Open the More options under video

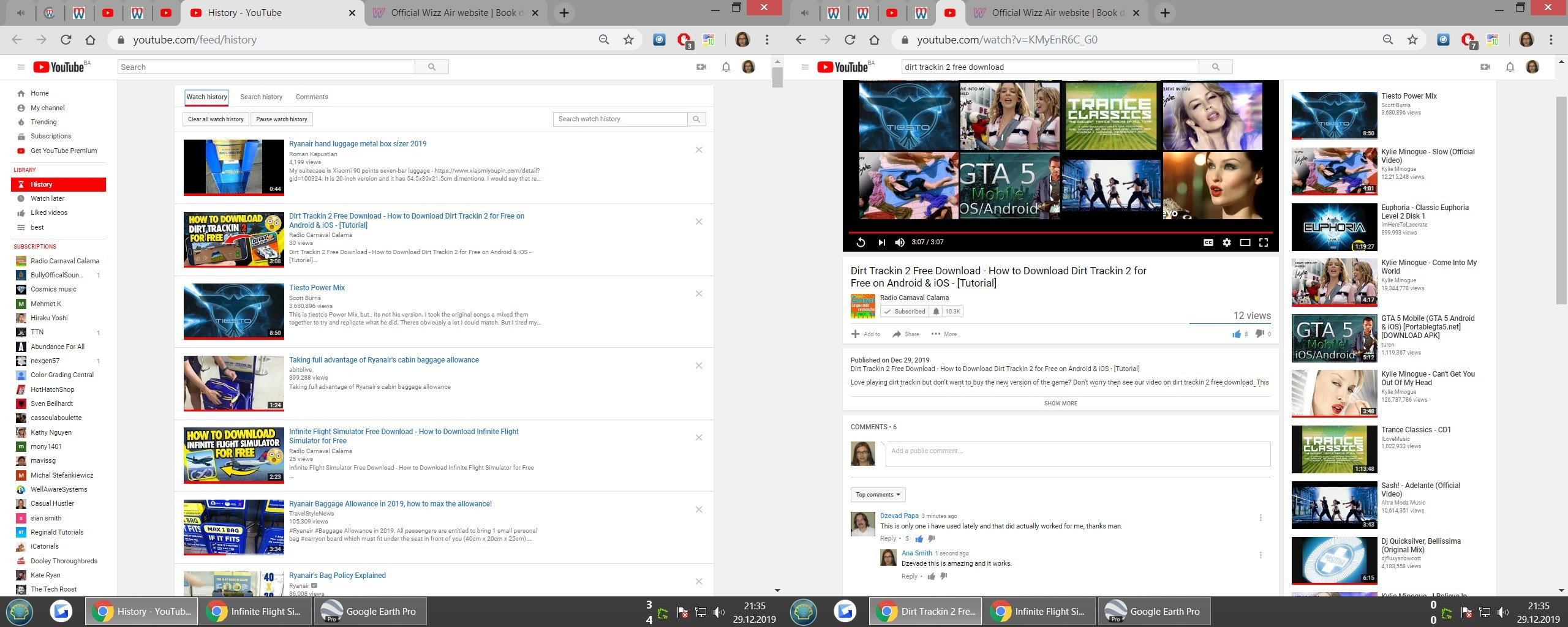944,334
